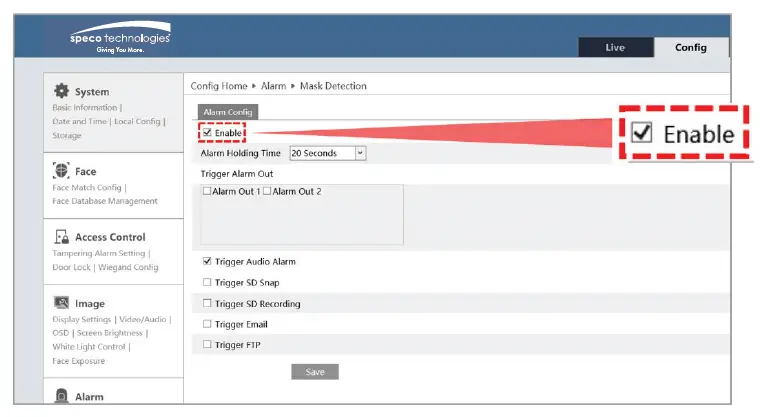Check the Alarm Out 2 box
Viewport: 760px width, 417px height.
pyautogui.click(x=267, y=191)
